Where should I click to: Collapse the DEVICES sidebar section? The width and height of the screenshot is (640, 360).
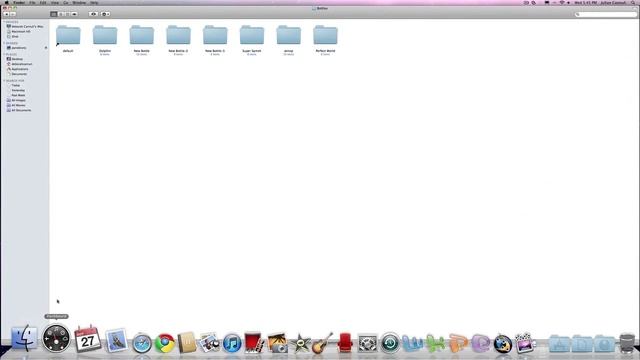pyautogui.click(x=4, y=22)
